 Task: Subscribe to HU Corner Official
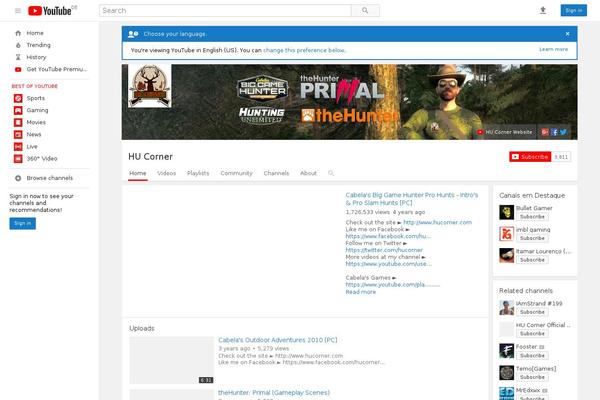[532, 334]
